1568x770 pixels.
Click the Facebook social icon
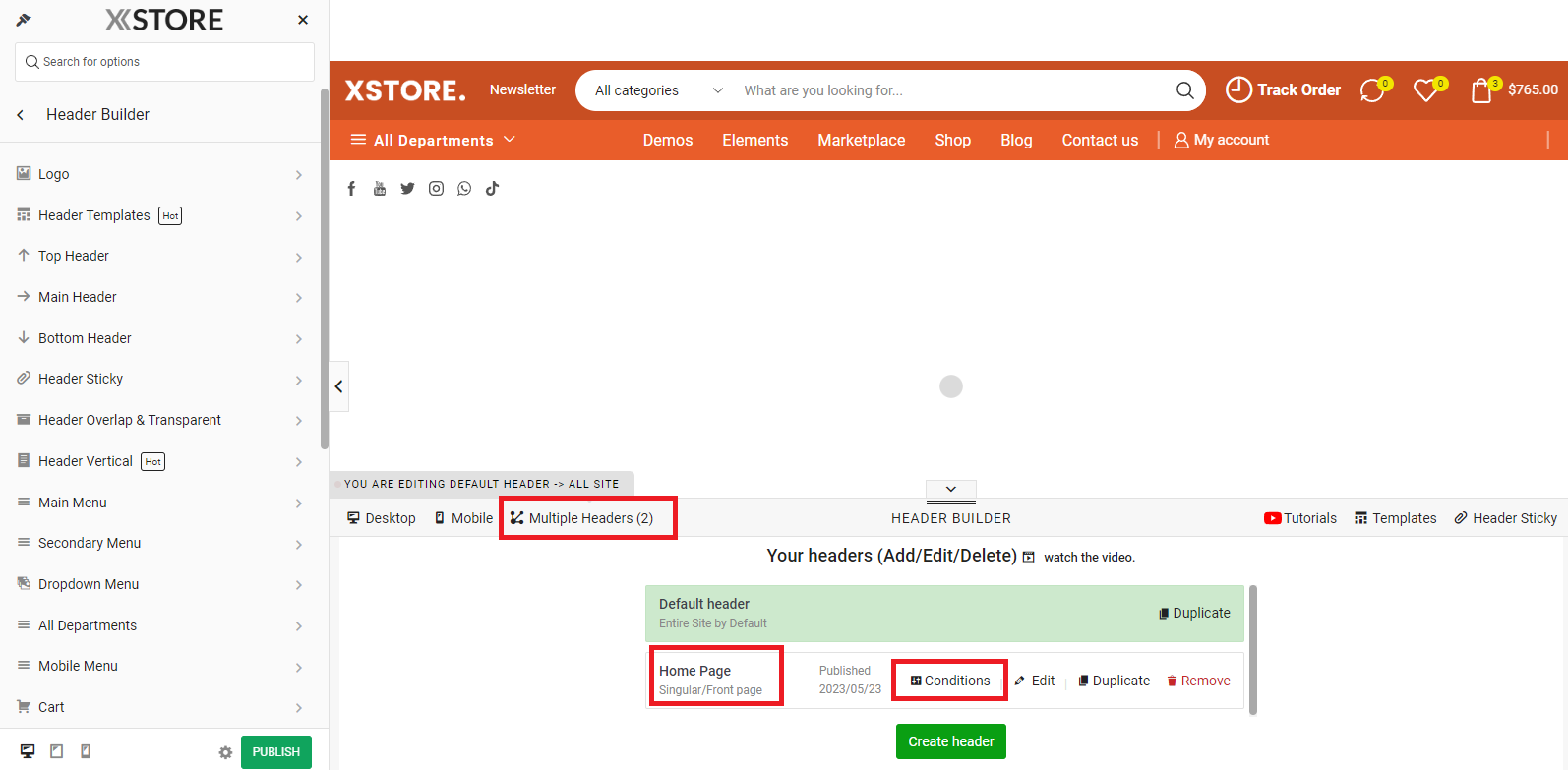pyautogui.click(x=351, y=188)
